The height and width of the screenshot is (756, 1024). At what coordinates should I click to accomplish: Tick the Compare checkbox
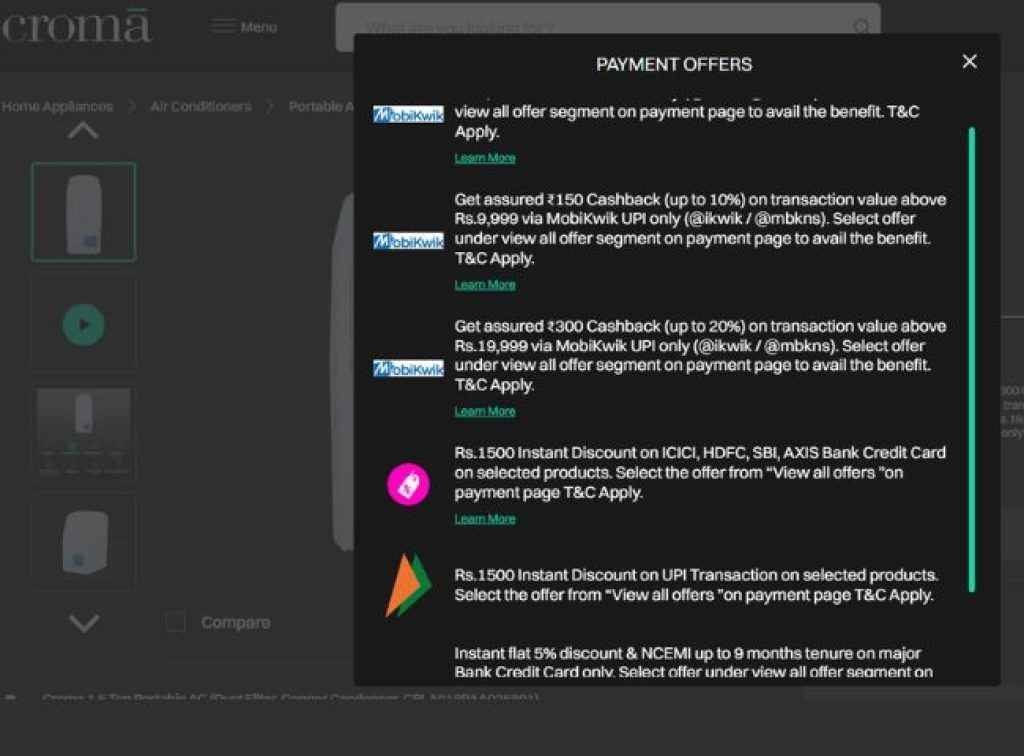176,623
